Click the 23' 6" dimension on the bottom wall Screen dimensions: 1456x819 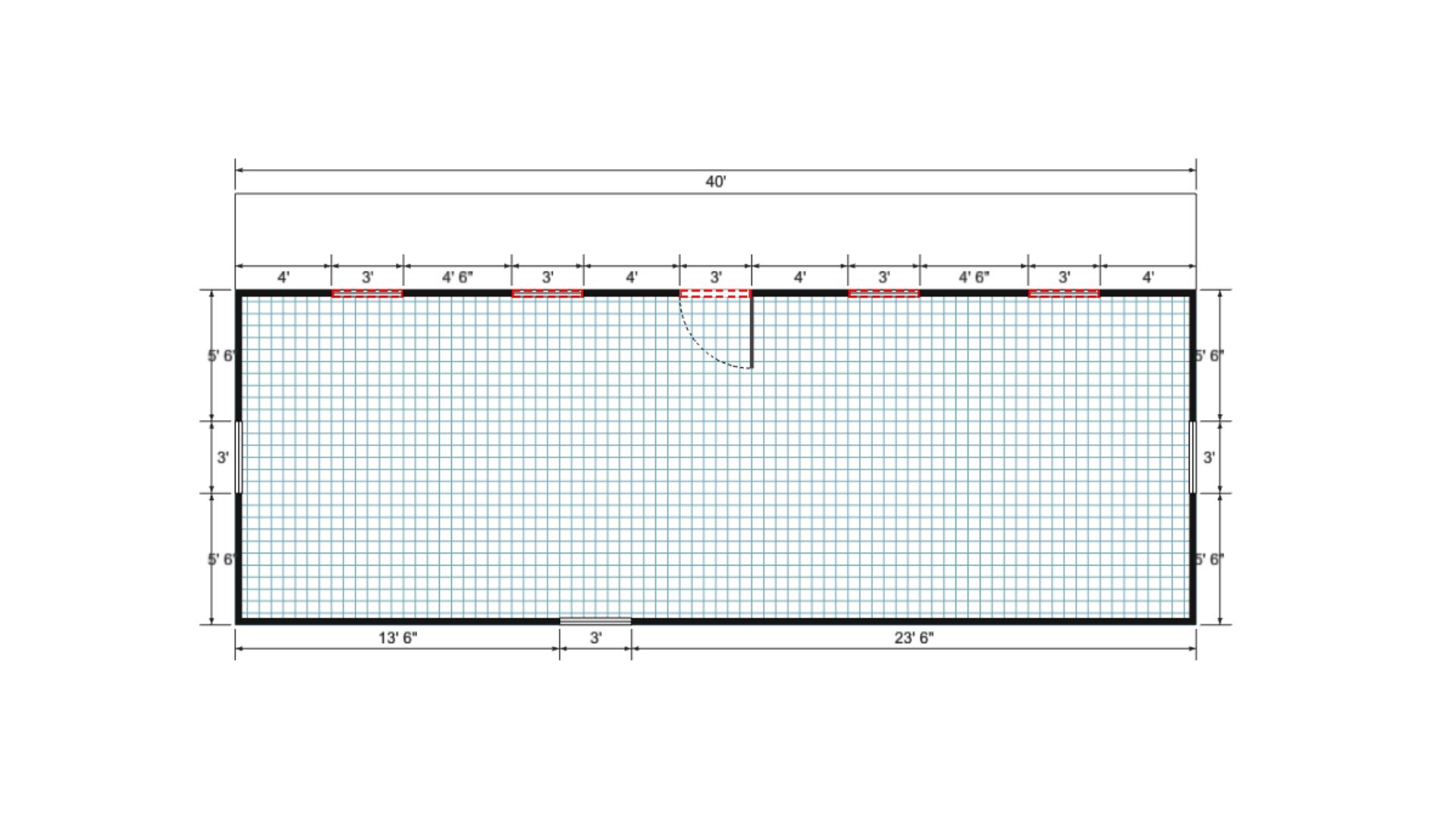pos(914,638)
